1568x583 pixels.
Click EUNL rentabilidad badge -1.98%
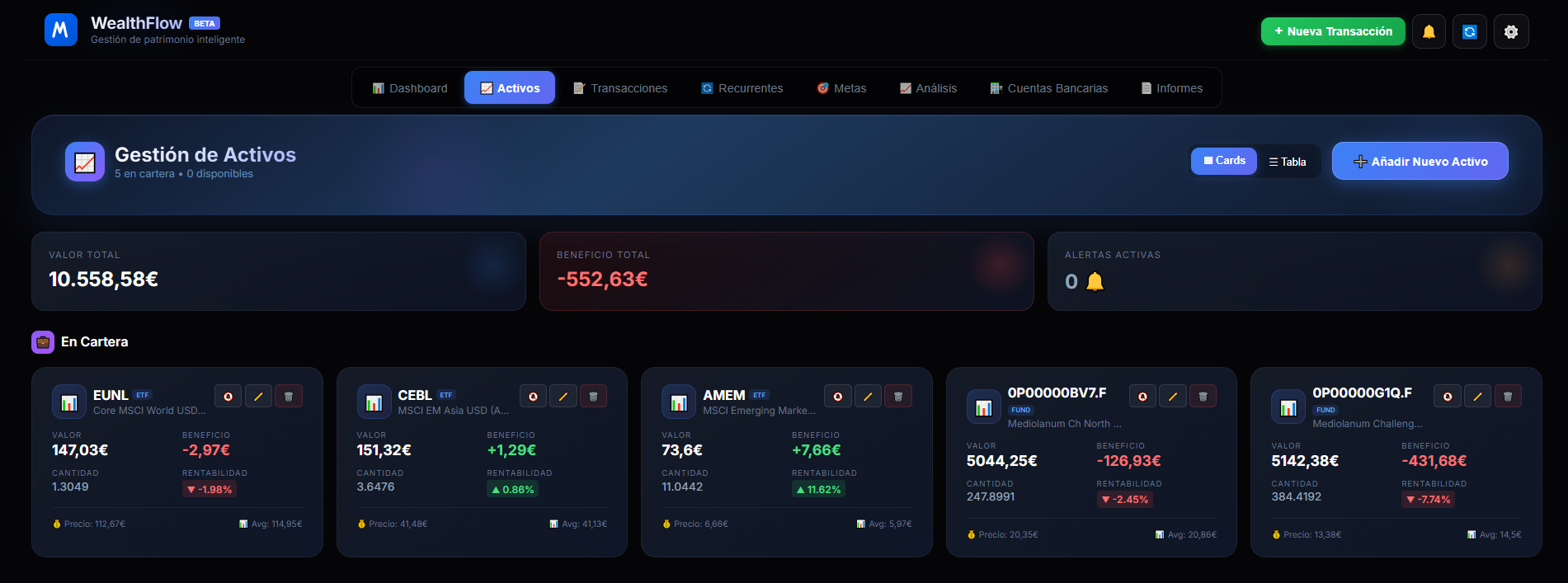(x=210, y=490)
